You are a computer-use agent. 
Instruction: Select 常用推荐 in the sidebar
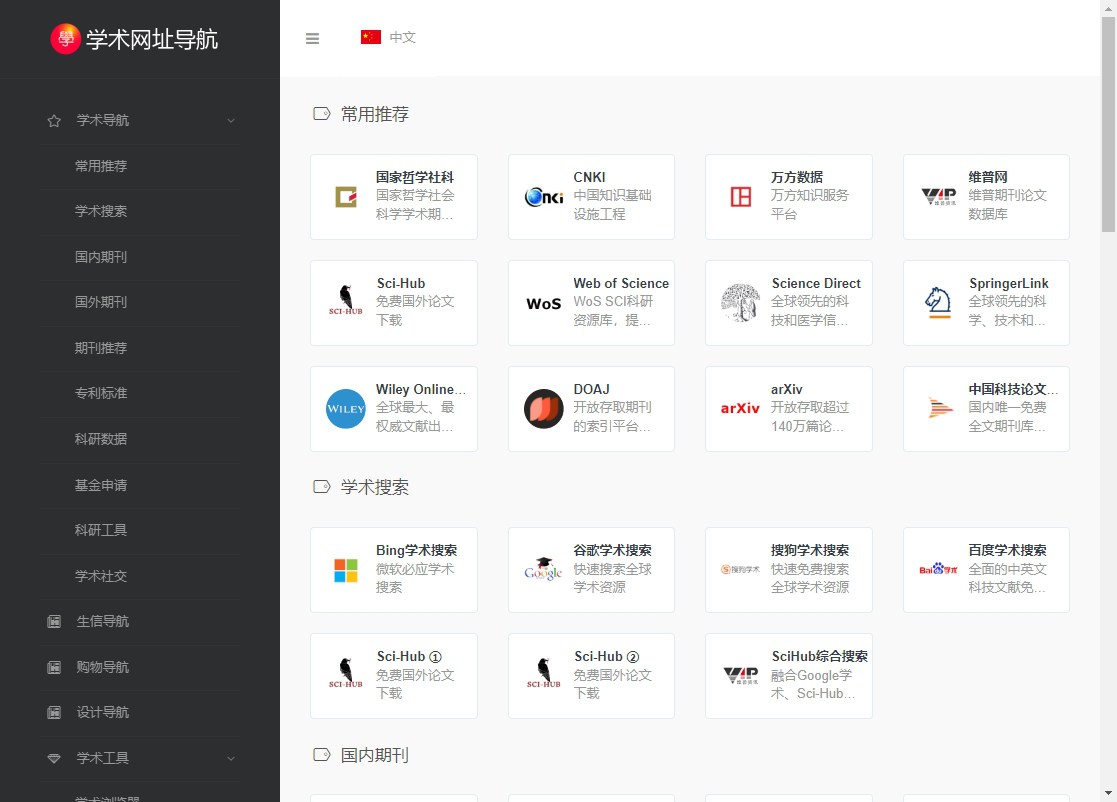[101, 166]
